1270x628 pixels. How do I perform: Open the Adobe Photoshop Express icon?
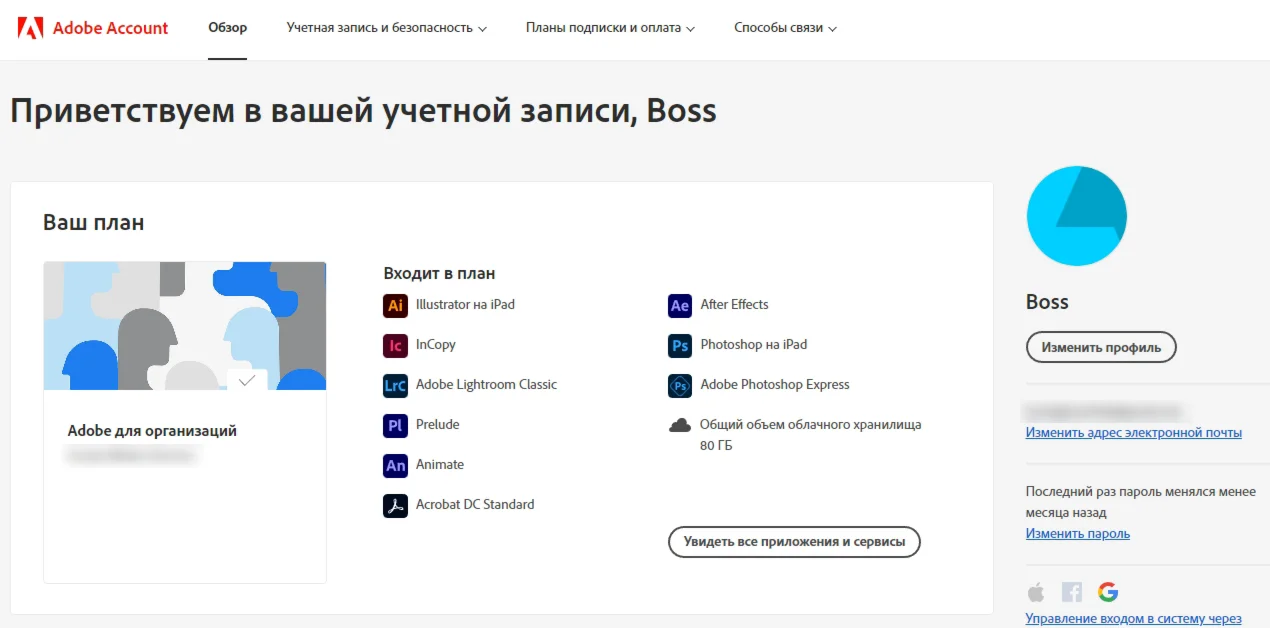tap(680, 385)
